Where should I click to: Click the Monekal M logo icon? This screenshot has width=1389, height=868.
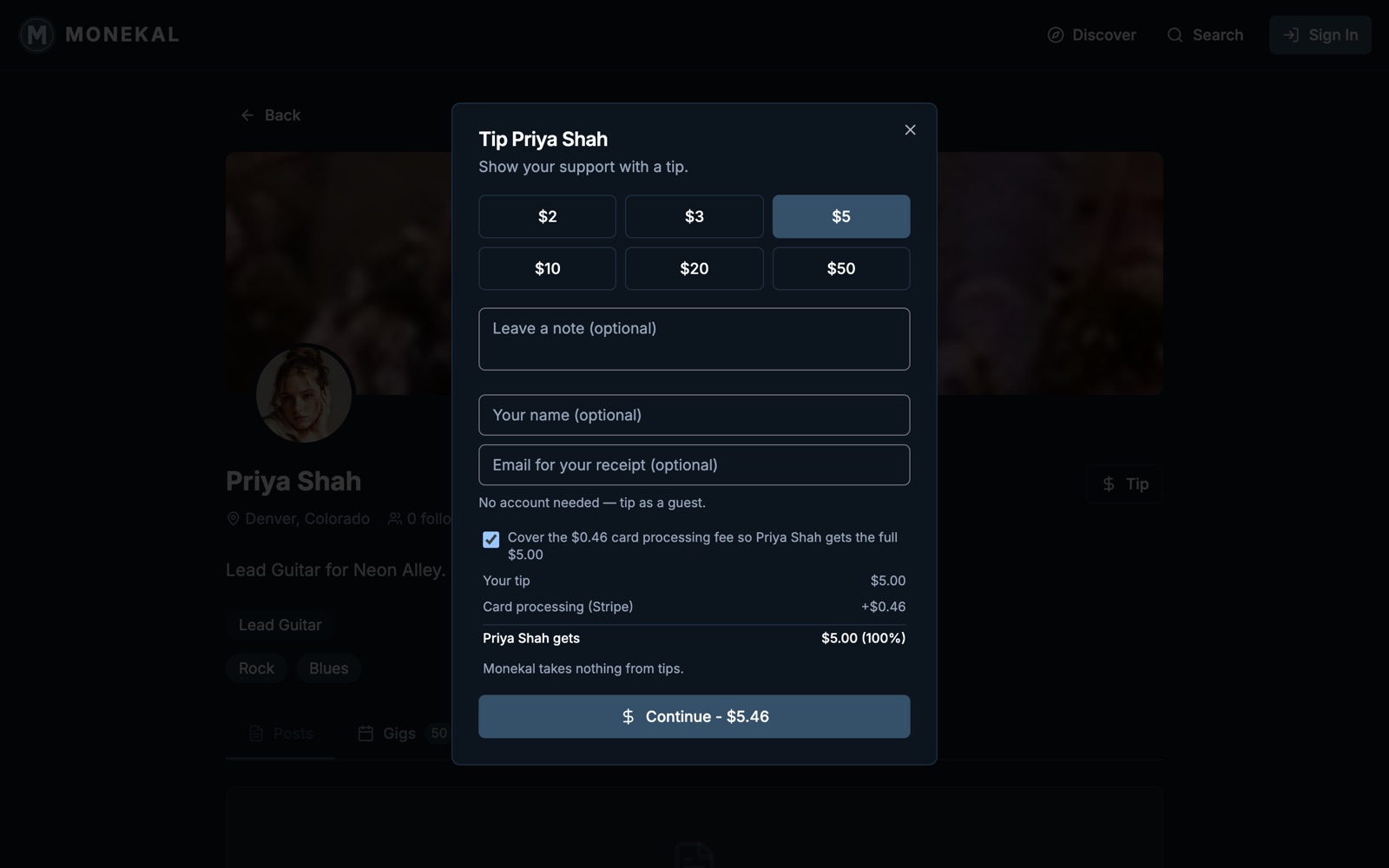pyautogui.click(x=36, y=35)
